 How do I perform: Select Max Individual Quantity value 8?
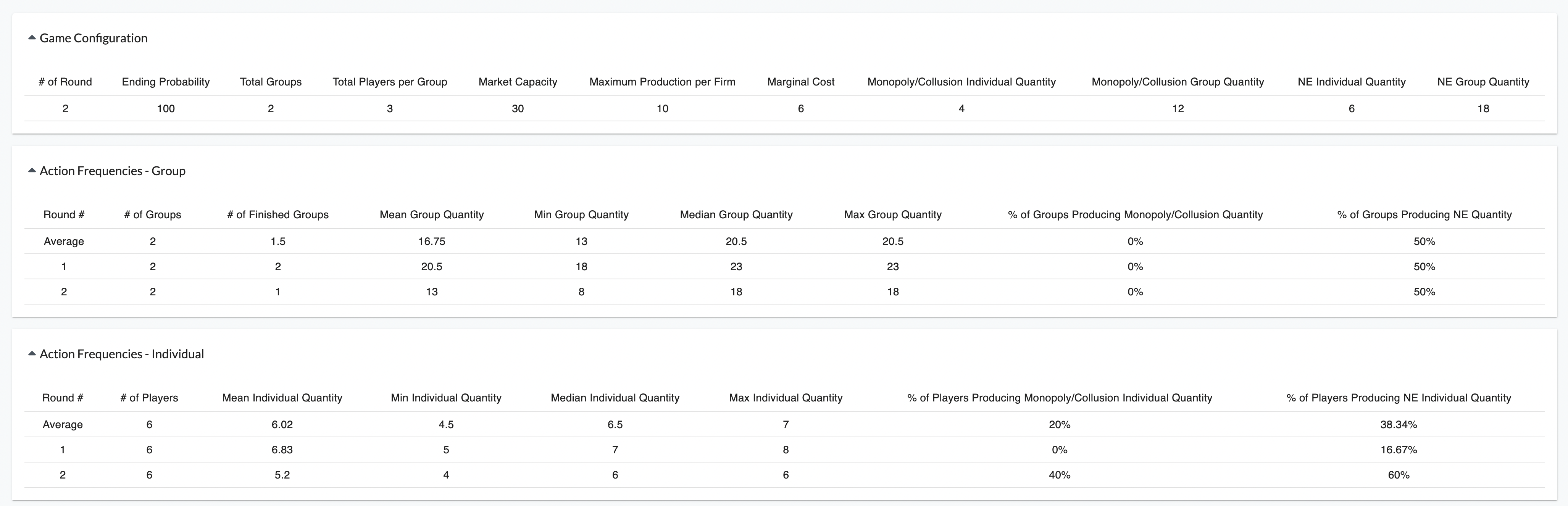(x=786, y=450)
